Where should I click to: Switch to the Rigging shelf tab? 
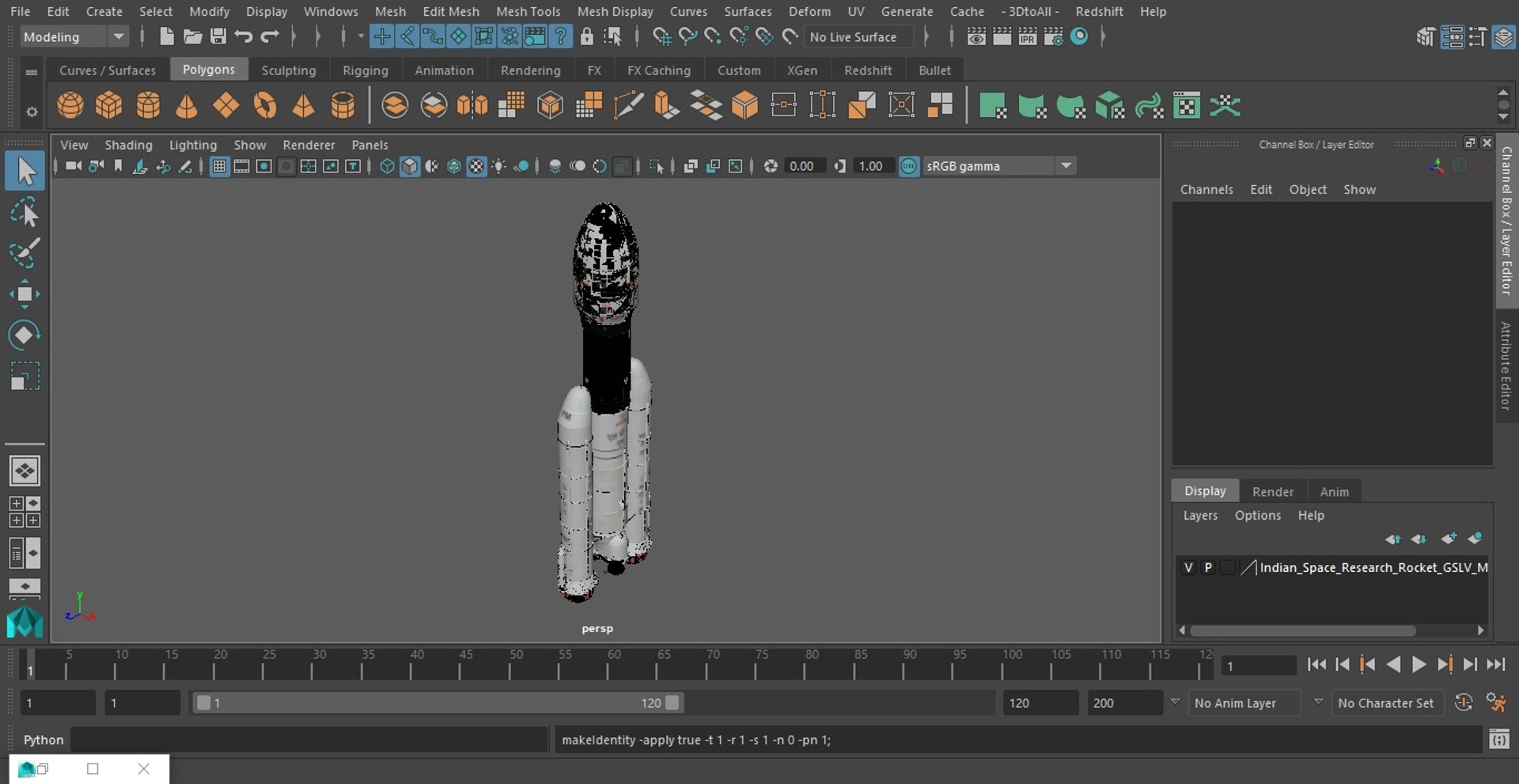(366, 70)
